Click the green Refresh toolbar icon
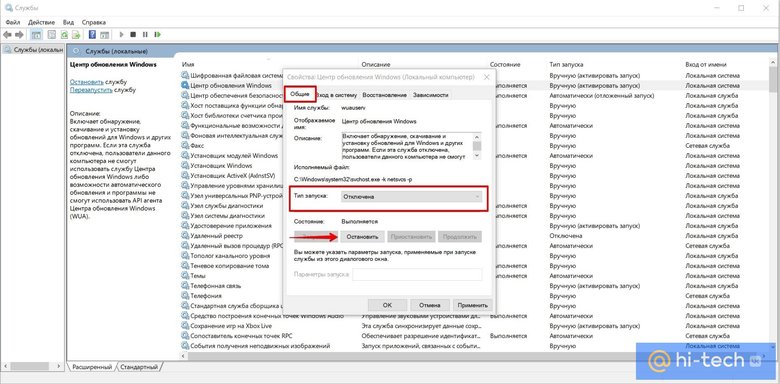This screenshot has width=780, height=384. 64,35
